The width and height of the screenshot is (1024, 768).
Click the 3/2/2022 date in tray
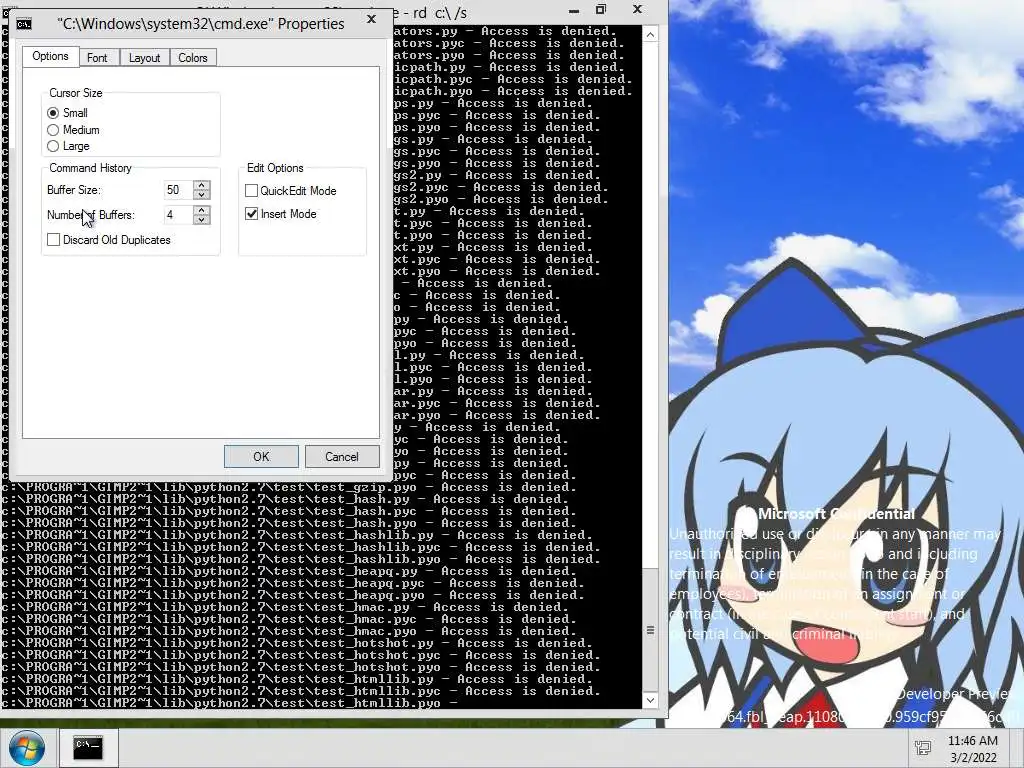click(x=973, y=758)
